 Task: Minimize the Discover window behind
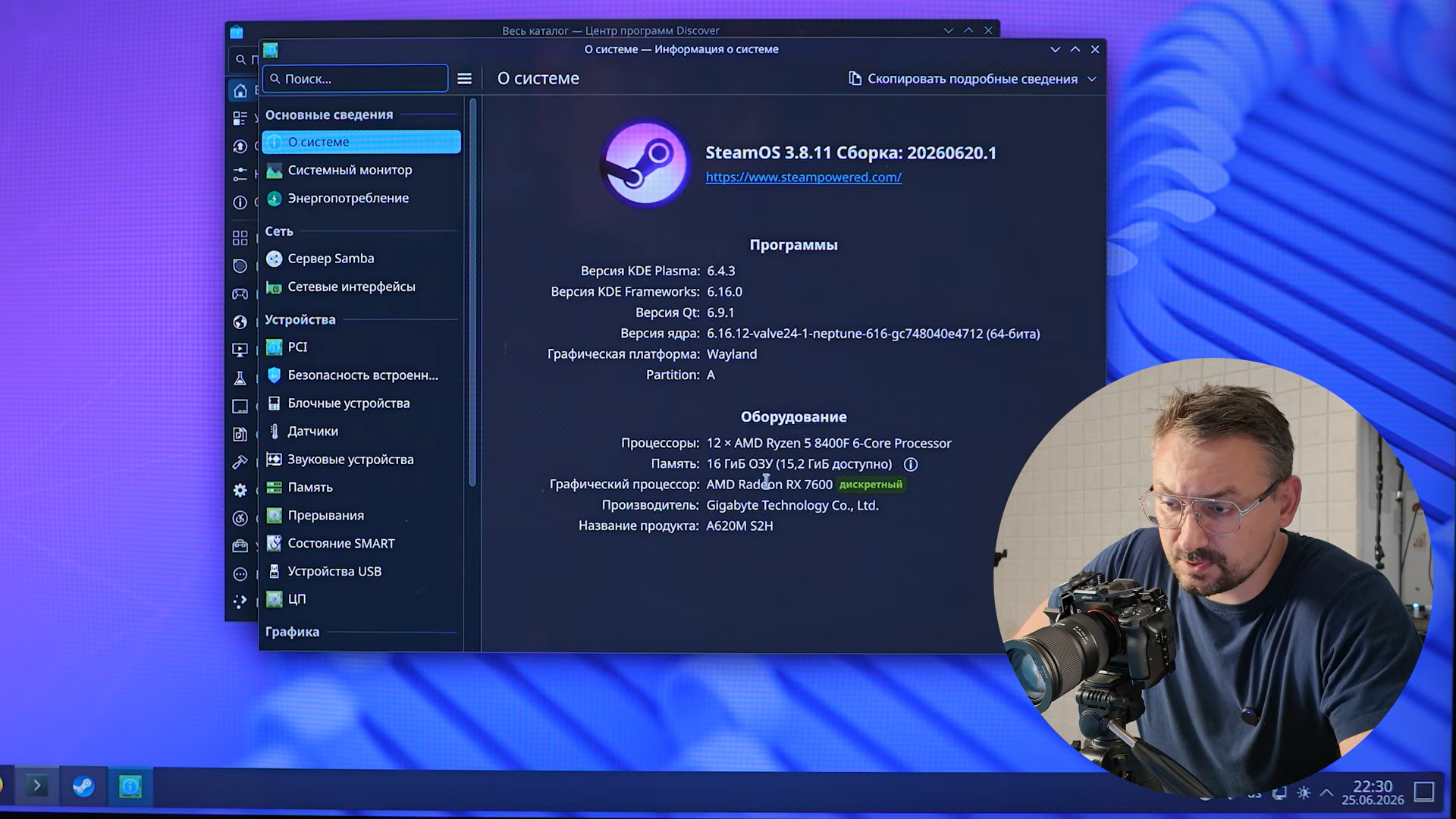948,30
